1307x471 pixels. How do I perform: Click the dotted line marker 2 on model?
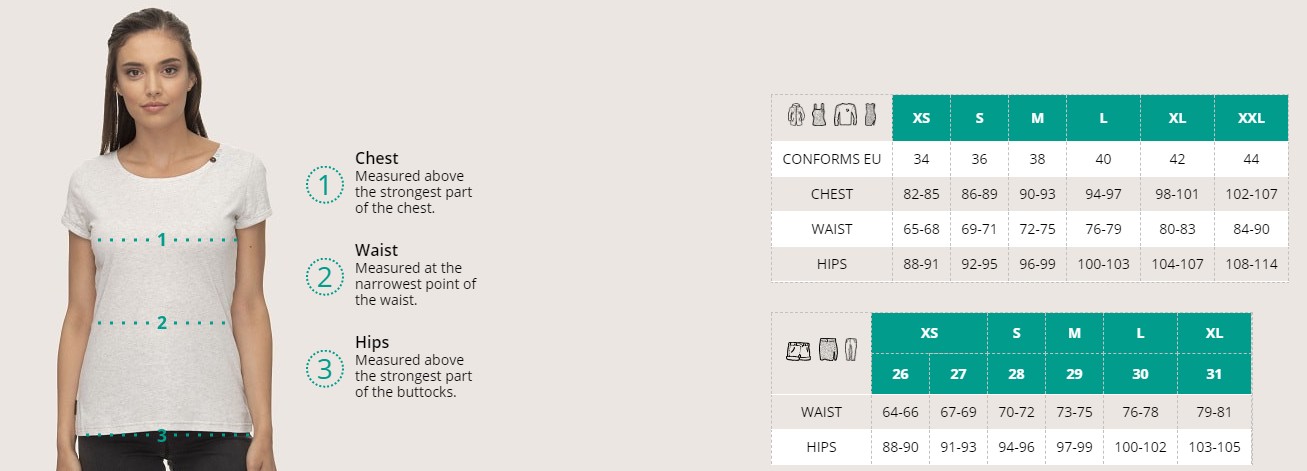162,323
